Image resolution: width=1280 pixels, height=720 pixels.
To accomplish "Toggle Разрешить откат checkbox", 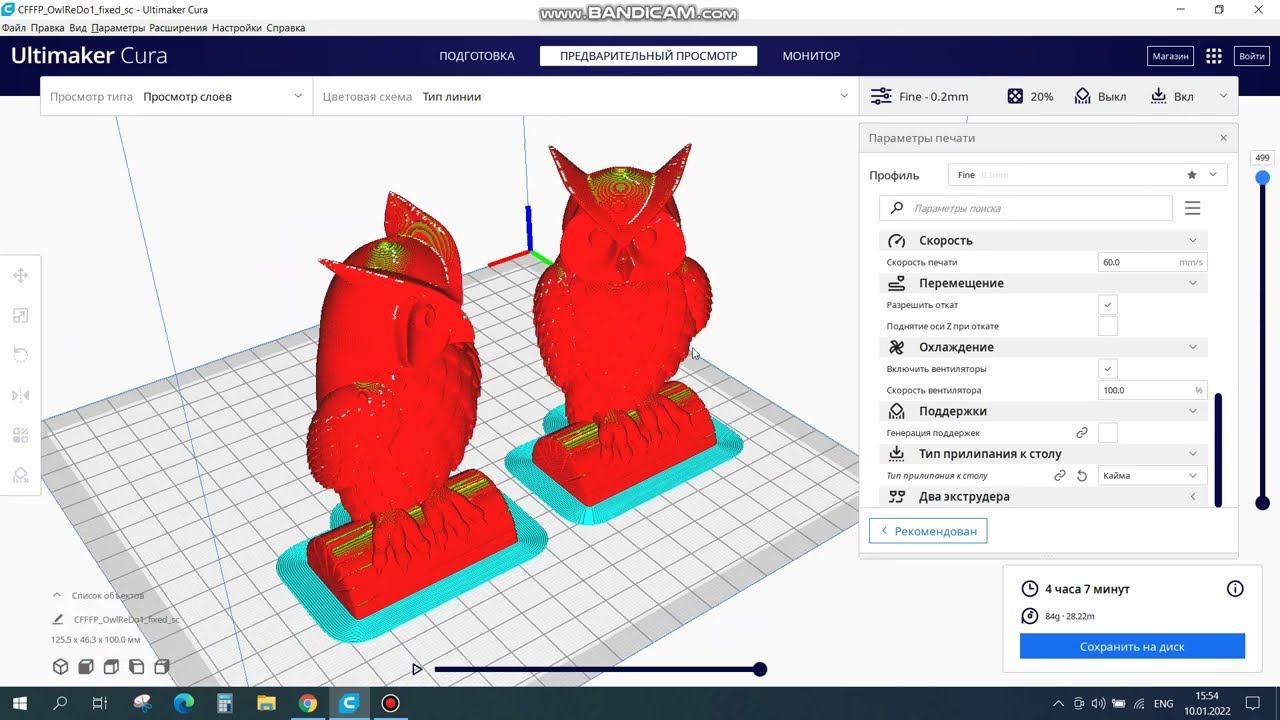I will click(x=1107, y=305).
